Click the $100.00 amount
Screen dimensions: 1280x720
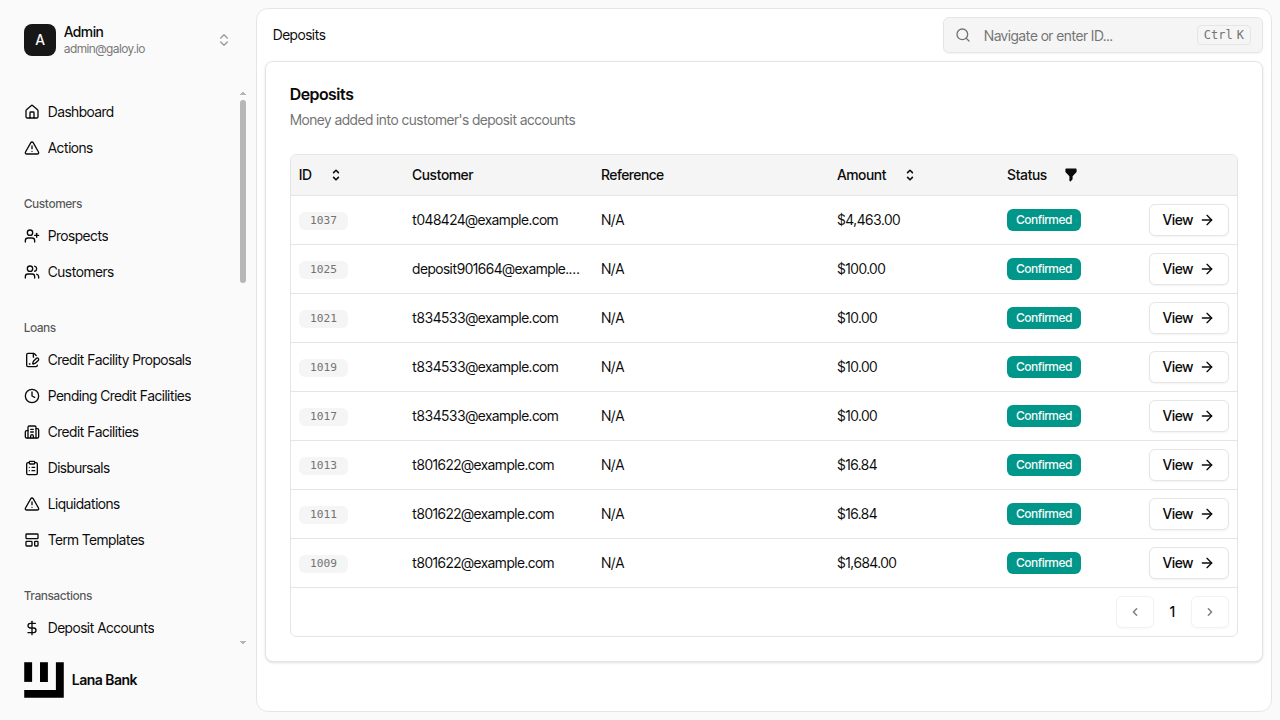[861, 269]
